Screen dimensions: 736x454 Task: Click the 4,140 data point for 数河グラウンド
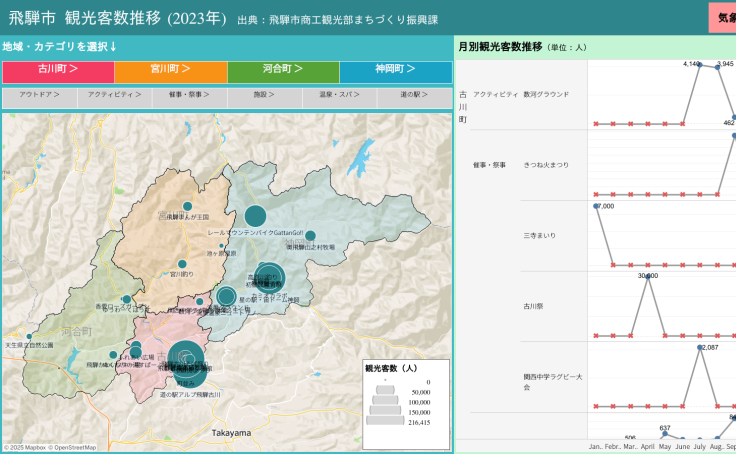tap(700, 65)
